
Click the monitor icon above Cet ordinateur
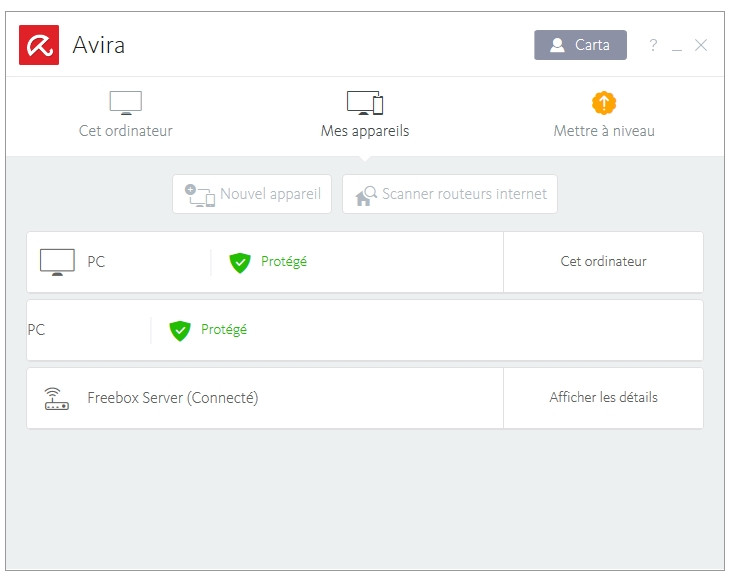coord(126,103)
